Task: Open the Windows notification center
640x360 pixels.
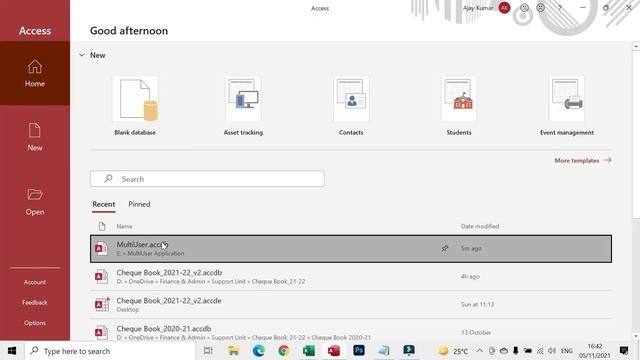Action: click(x=624, y=351)
